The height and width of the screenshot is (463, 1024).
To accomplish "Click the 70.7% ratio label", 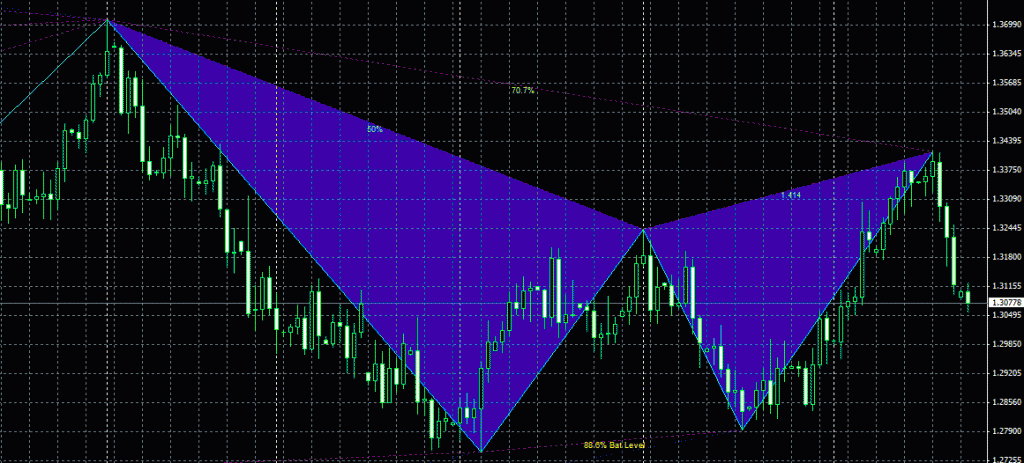I will tap(522, 91).
